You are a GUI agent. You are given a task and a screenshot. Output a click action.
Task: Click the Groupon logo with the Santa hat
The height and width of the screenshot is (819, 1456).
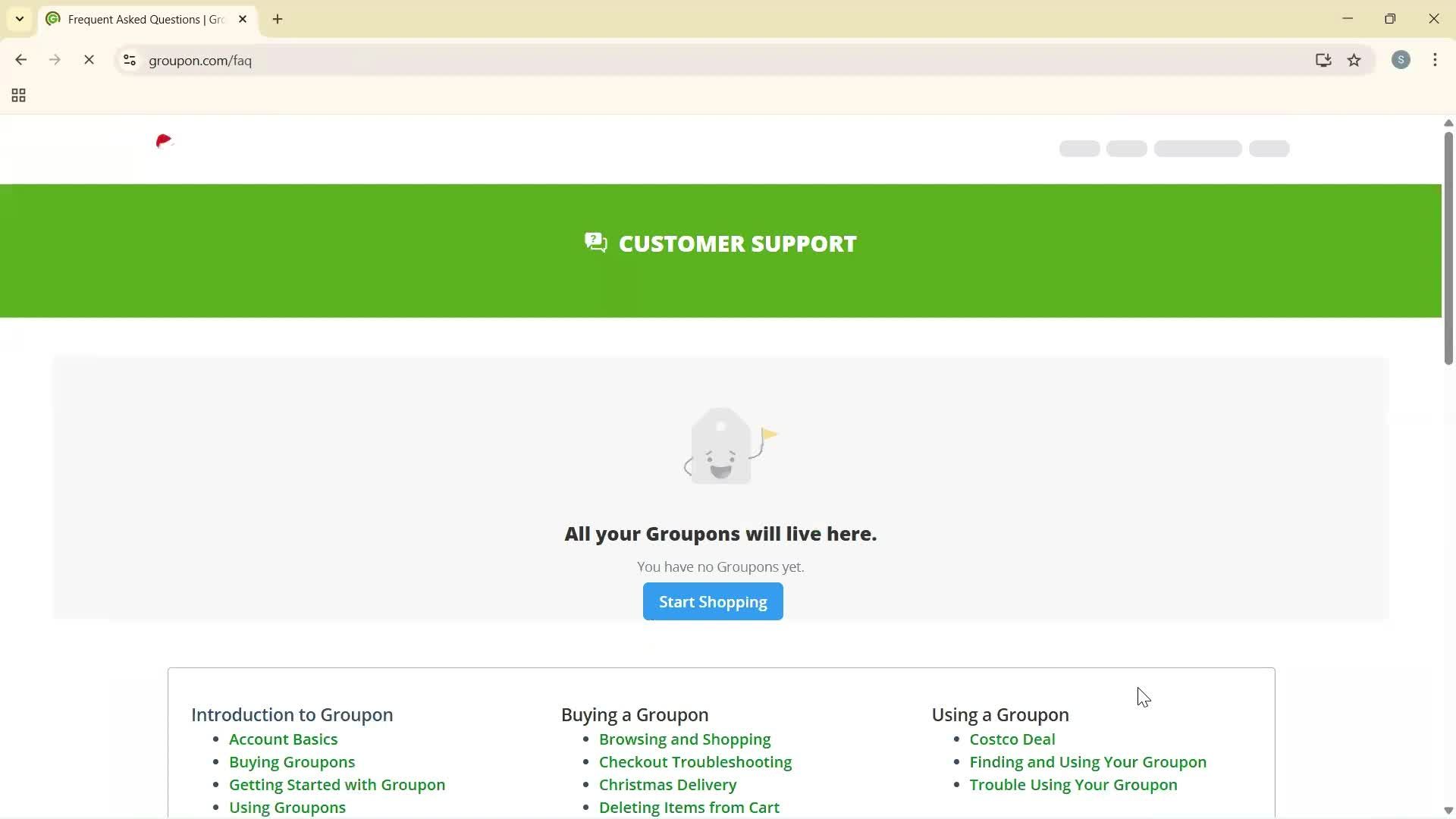click(165, 143)
